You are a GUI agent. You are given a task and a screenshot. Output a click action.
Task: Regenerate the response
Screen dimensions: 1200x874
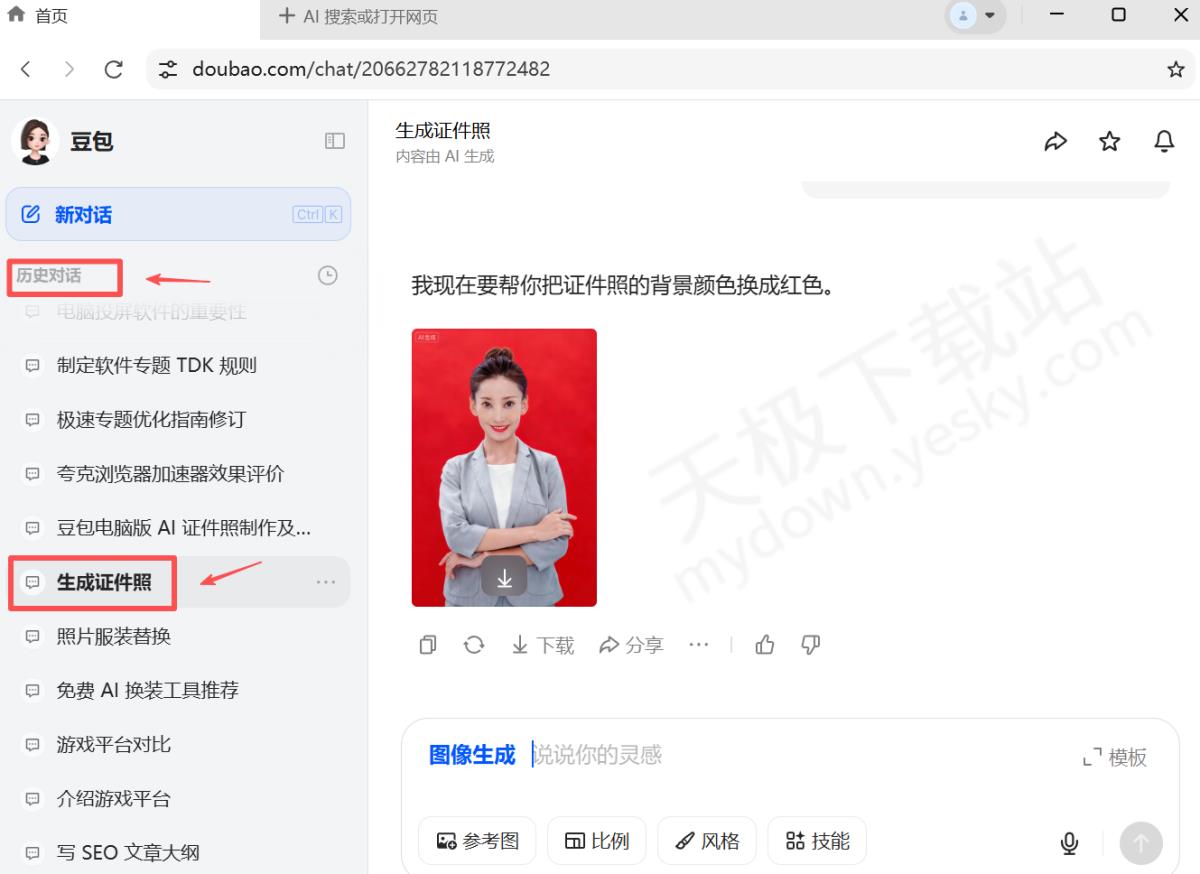point(474,645)
